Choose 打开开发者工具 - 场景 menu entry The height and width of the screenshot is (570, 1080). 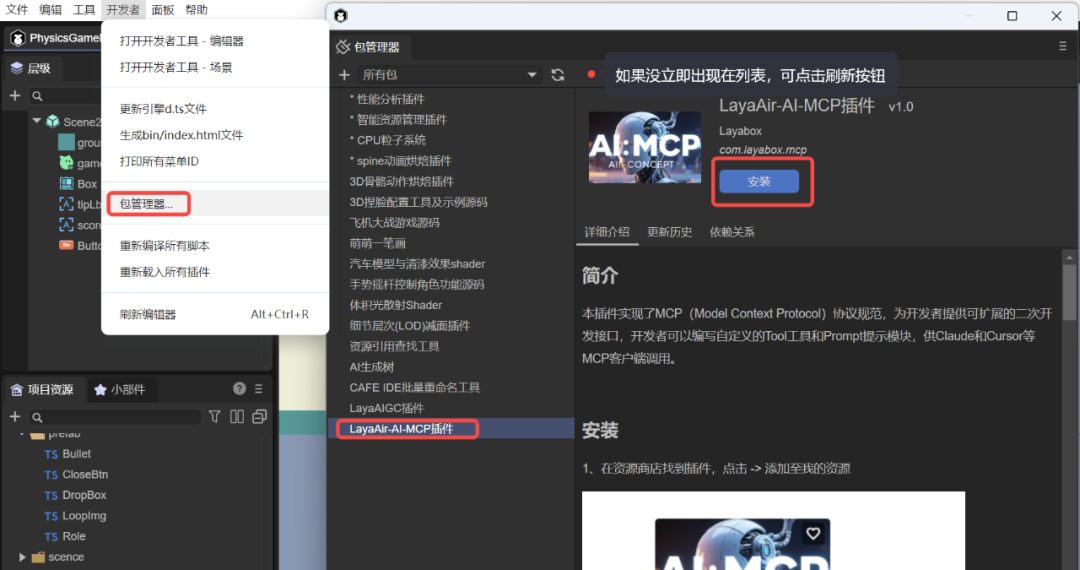point(215,67)
